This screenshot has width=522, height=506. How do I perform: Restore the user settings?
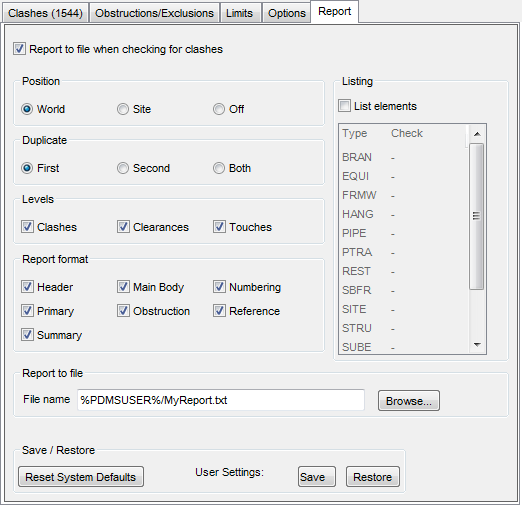coord(372,477)
